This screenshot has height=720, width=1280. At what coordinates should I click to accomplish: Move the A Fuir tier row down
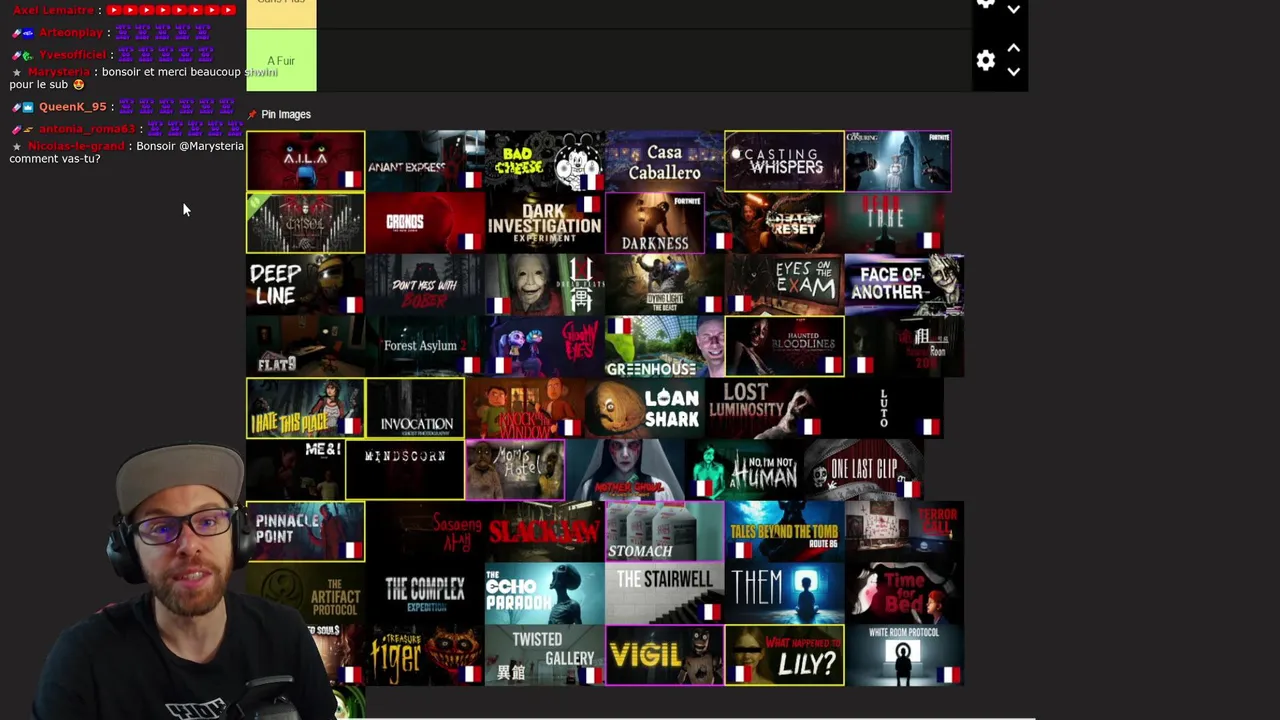click(x=1013, y=72)
